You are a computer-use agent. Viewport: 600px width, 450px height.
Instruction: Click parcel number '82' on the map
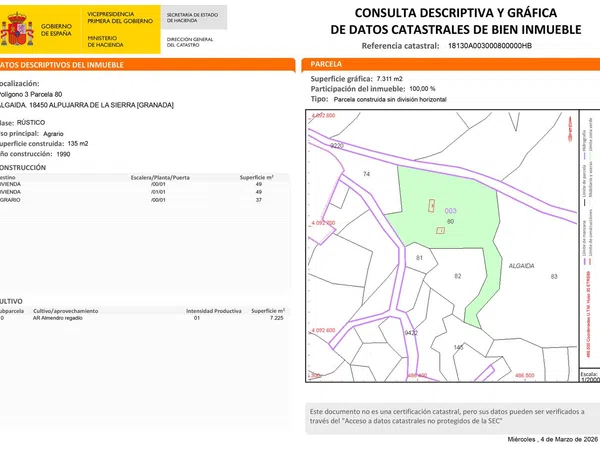[x=458, y=276]
